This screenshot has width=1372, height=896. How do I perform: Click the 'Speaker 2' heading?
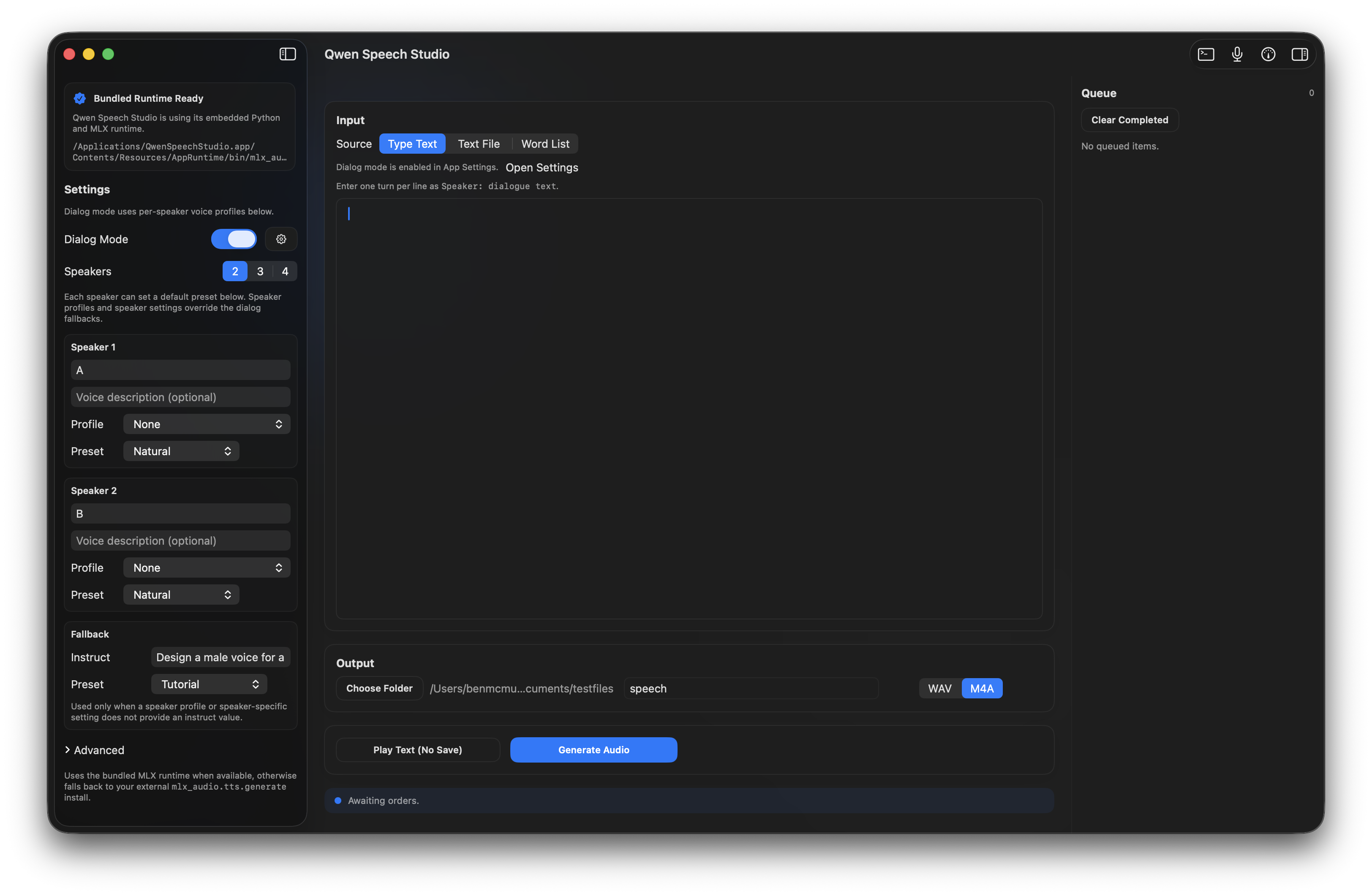click(93, 490)
